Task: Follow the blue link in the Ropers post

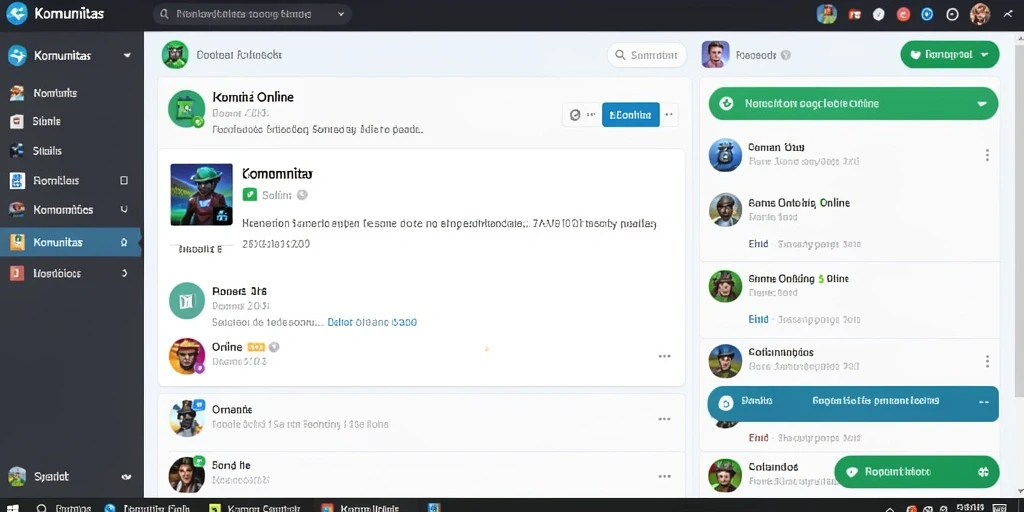Action: pyautogui.click(x=372, y=322)
